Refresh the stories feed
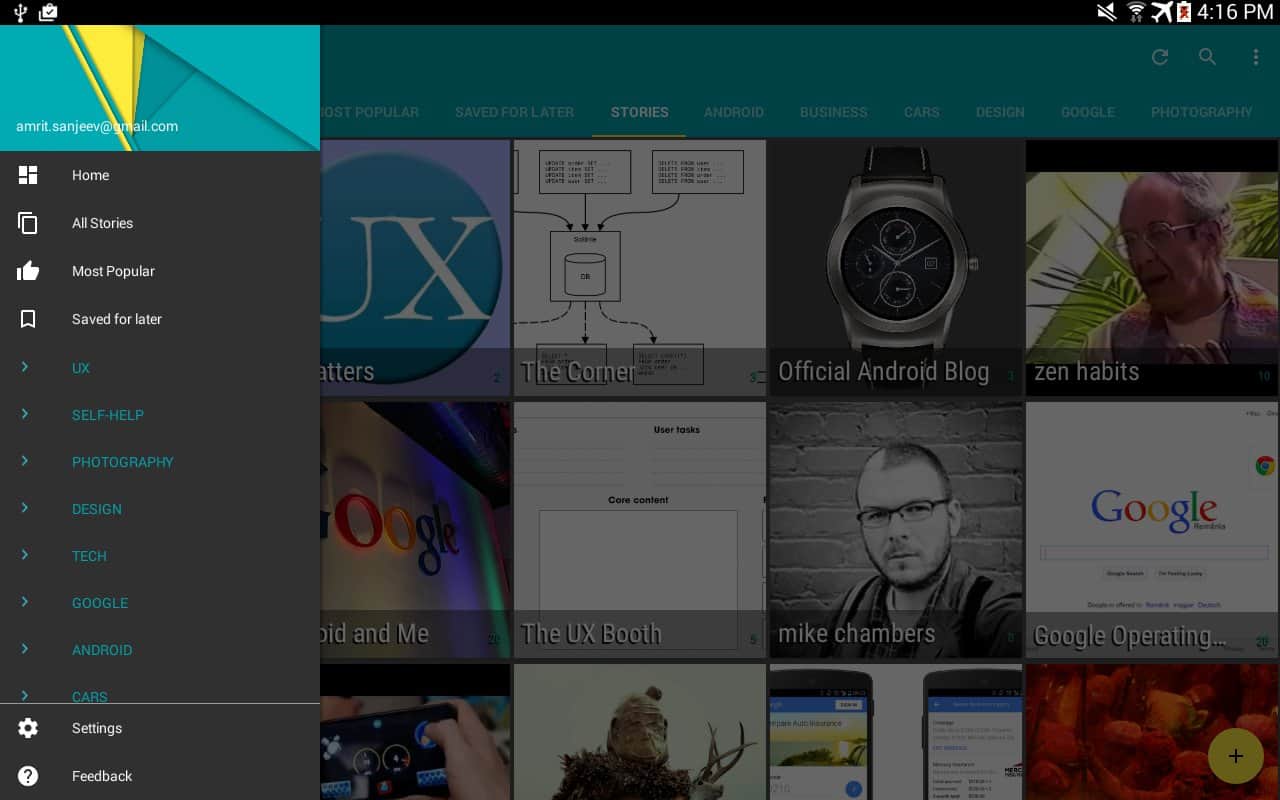 (x=1160, y=57)
